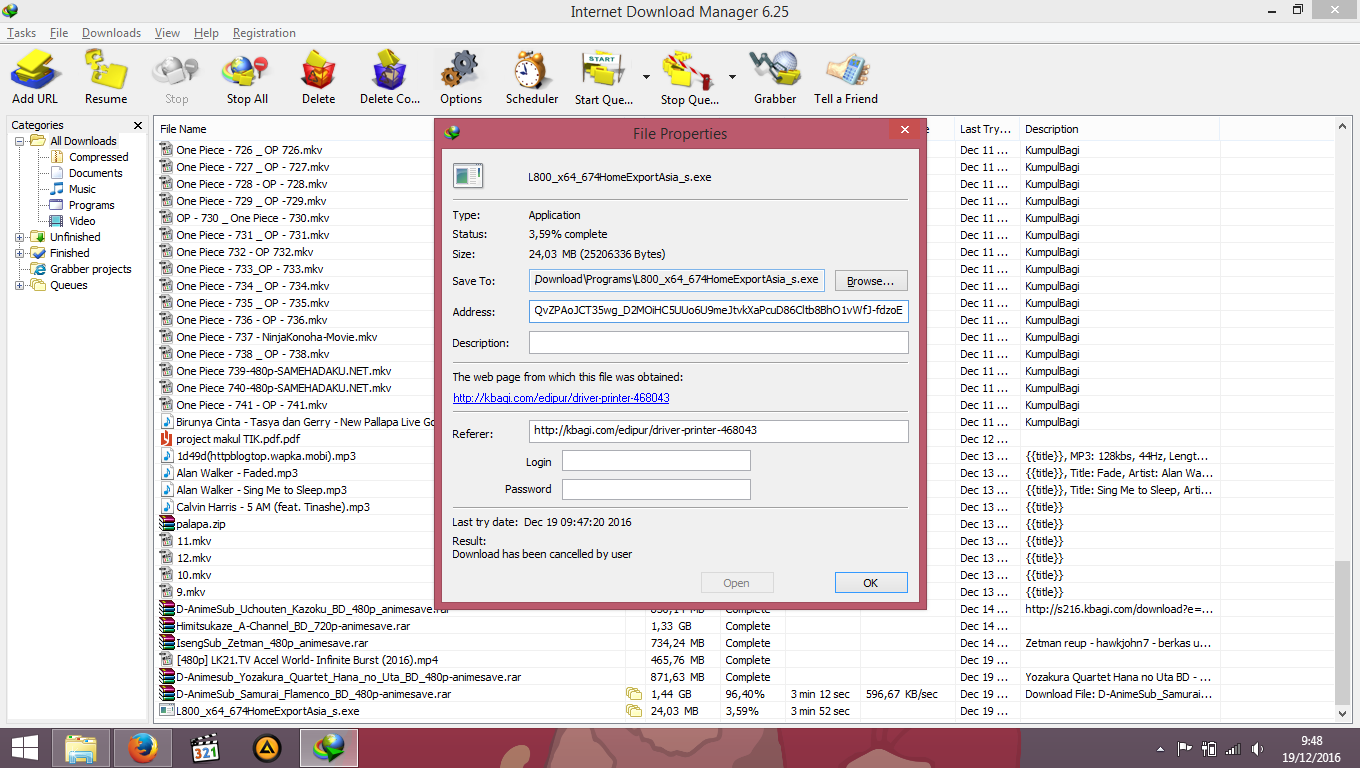Open the Start Queue dropdown arrow
The height and width of the screenshot is (768, 1360).
pyautogui.click(x=646, y=76)
